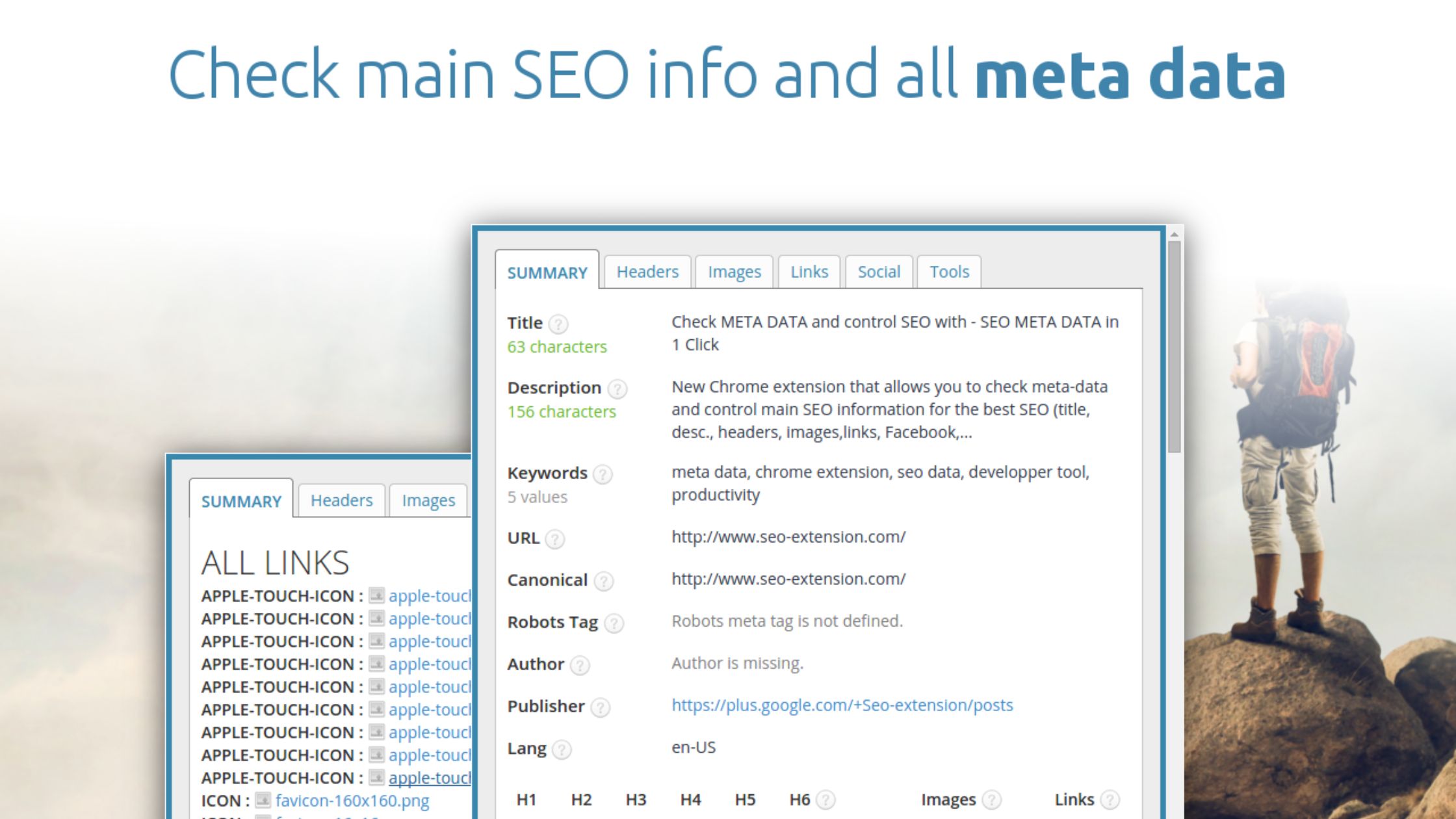Open the help icon next to Author
Image resolution: width=1456 pixels, height=819 pixels.
580,665
